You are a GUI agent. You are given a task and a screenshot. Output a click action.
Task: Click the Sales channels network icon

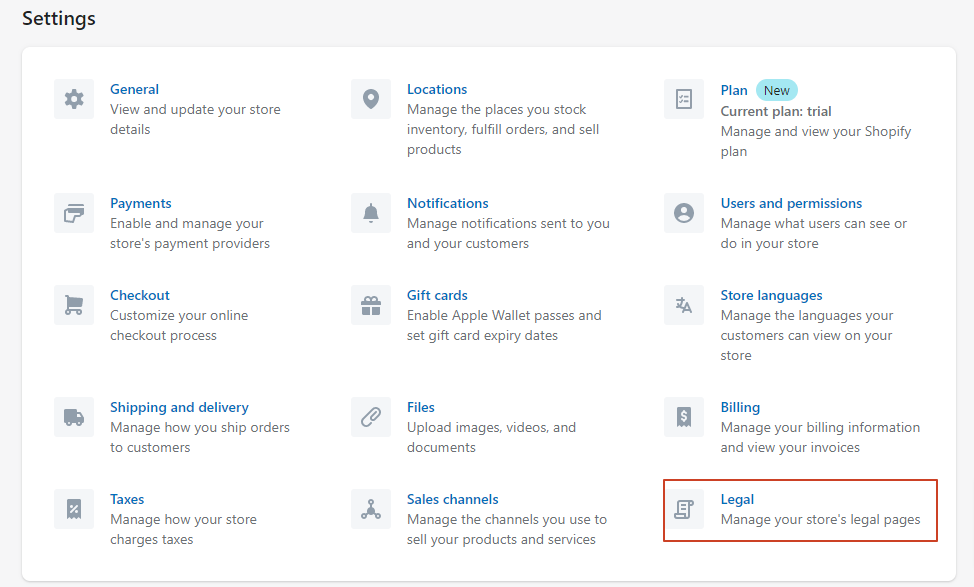coord(371,509)
